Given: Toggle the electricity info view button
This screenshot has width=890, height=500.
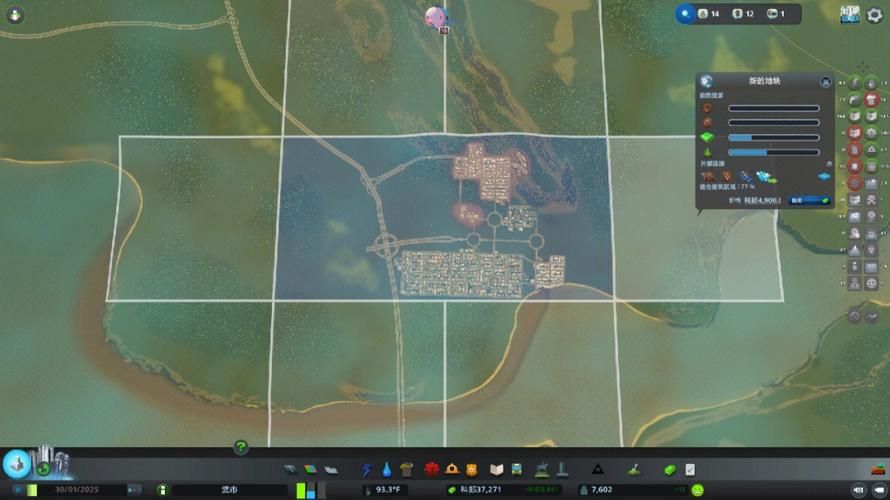Looking at the screenshot, I should coord(855,83).
